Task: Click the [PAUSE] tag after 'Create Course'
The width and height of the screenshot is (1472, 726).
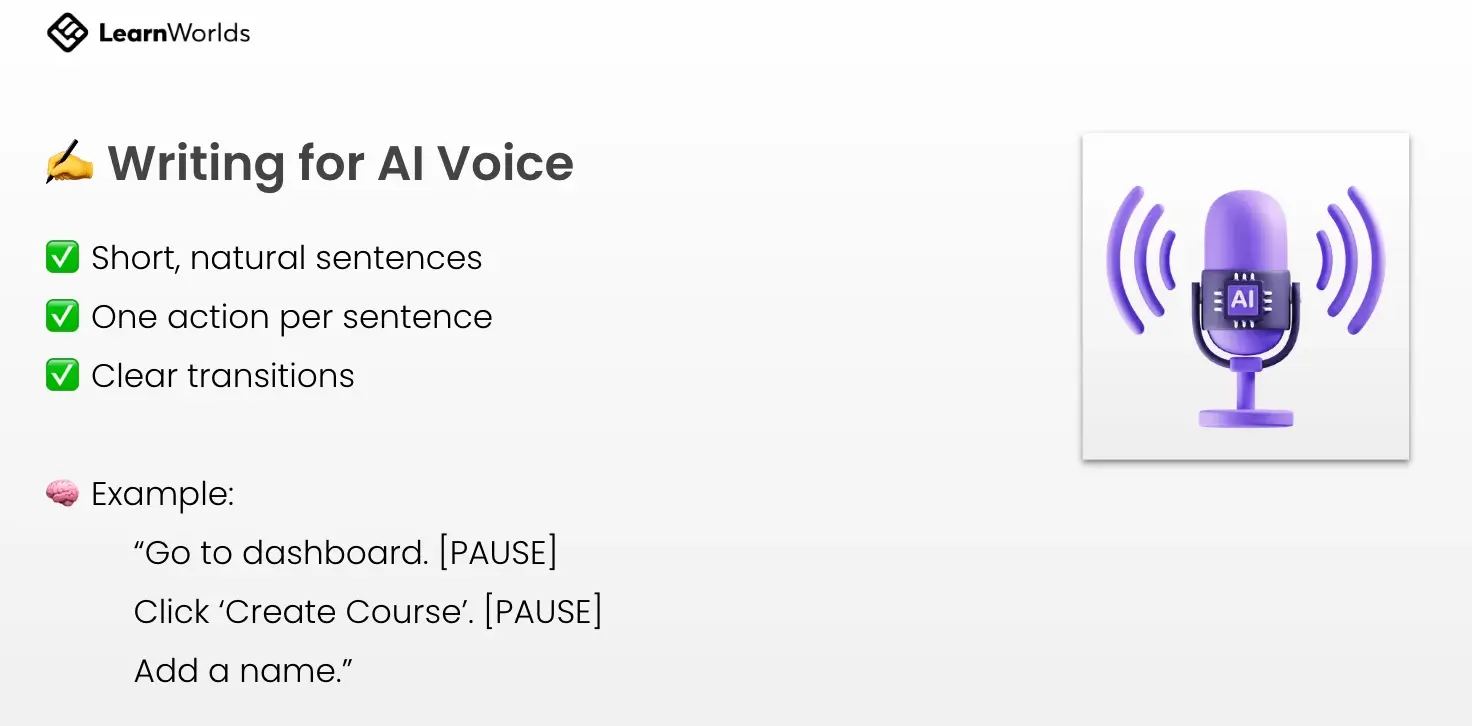Action: [543, 612]
